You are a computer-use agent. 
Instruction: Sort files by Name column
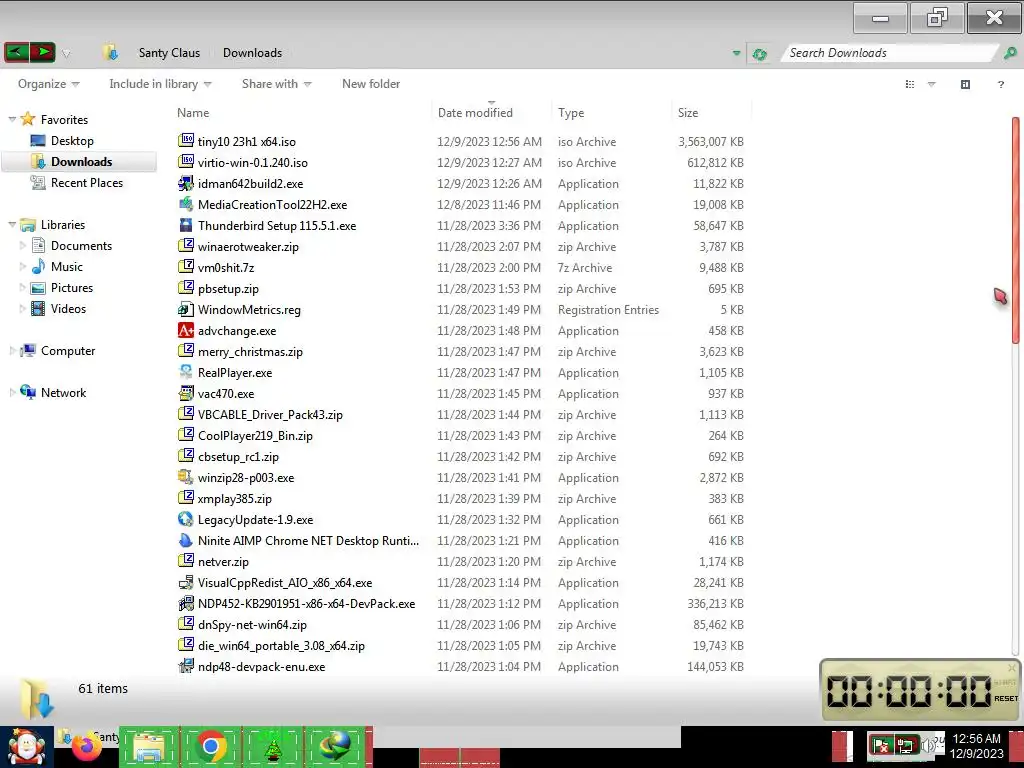click(x=193, y=112)
